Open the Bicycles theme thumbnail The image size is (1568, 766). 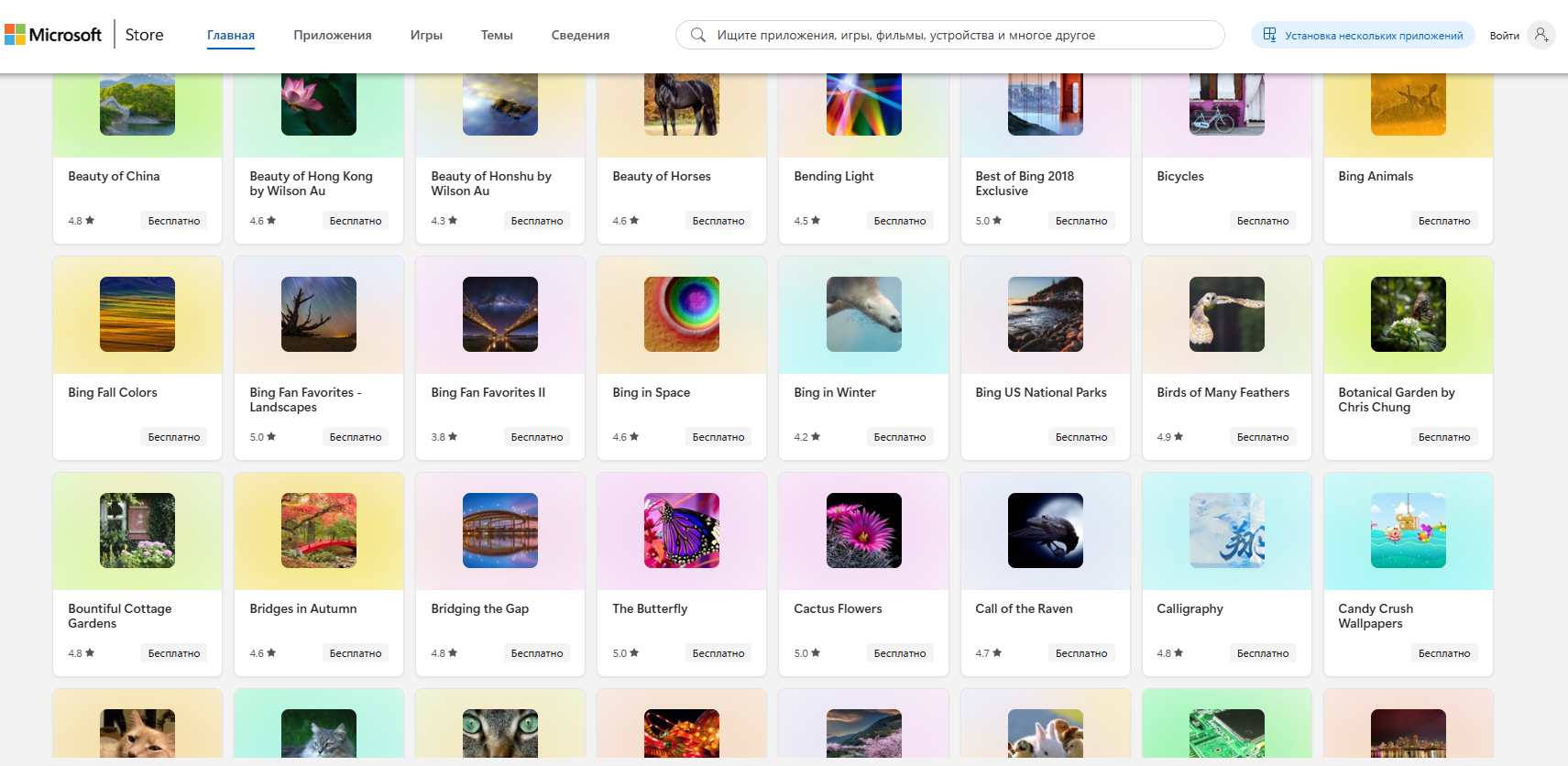click(x=1227, y=104)
